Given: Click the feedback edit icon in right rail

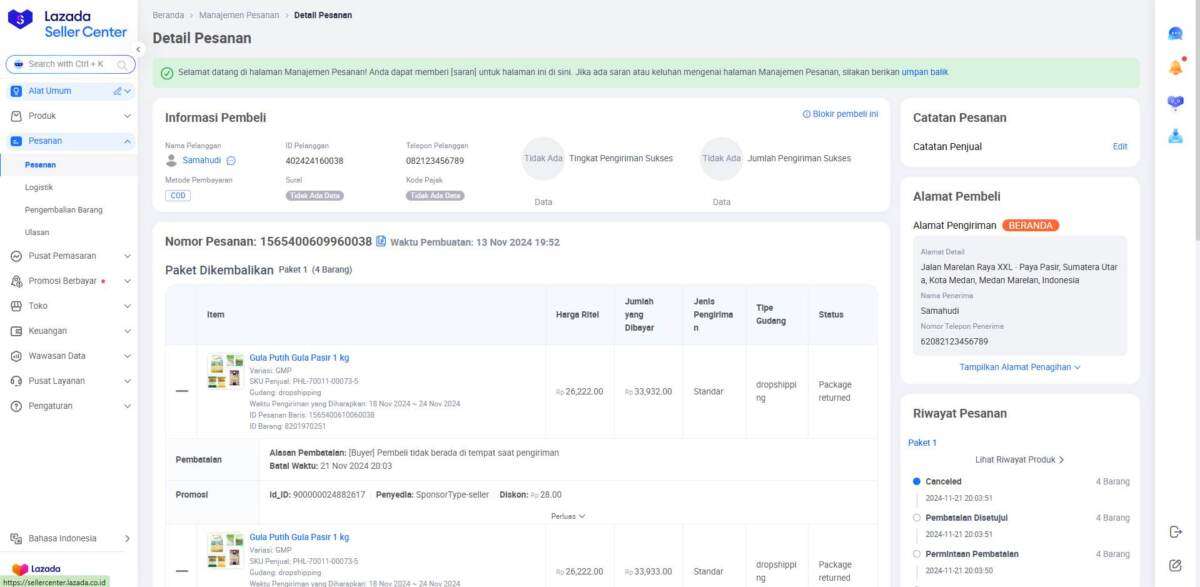Looking at the screenshot, I should (x=1175, y=565).
